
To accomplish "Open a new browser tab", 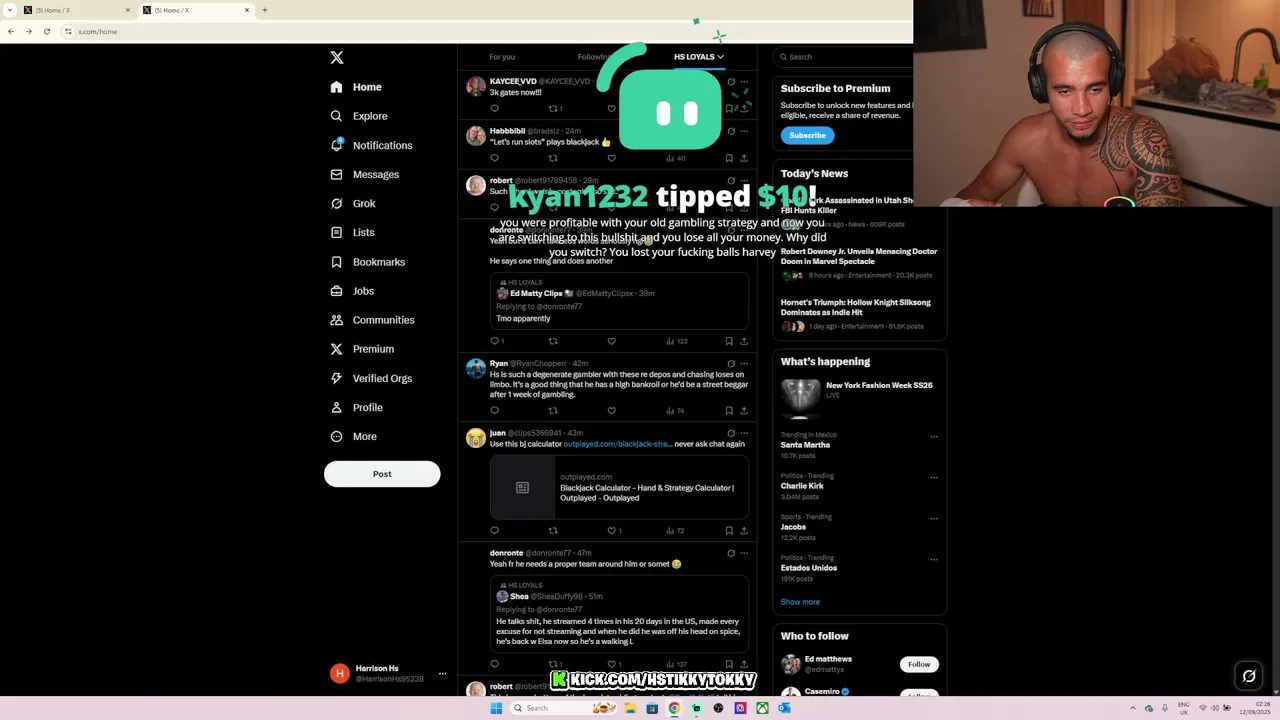I will pos(264,10).
